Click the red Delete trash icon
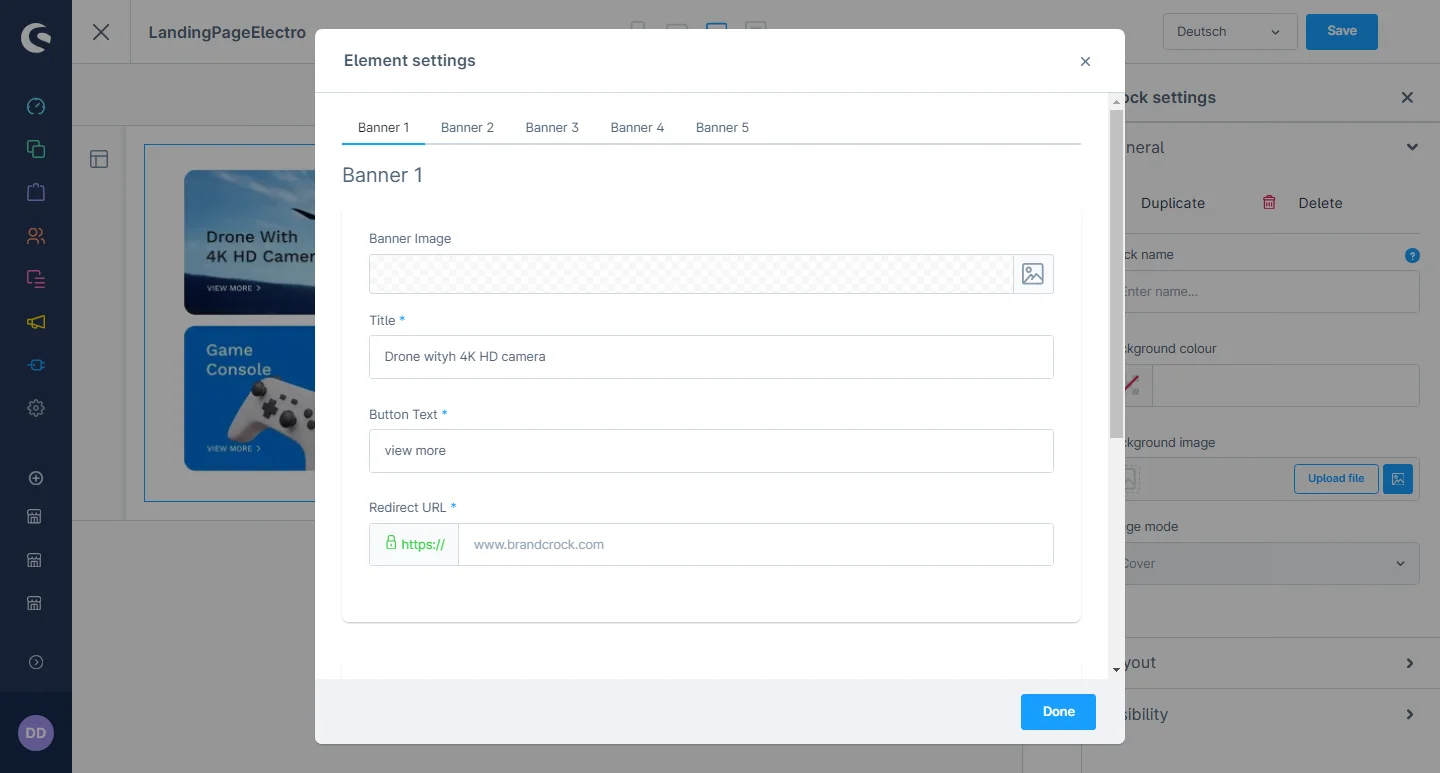This screenshot has height=773, width=1440. (1269, 203)
